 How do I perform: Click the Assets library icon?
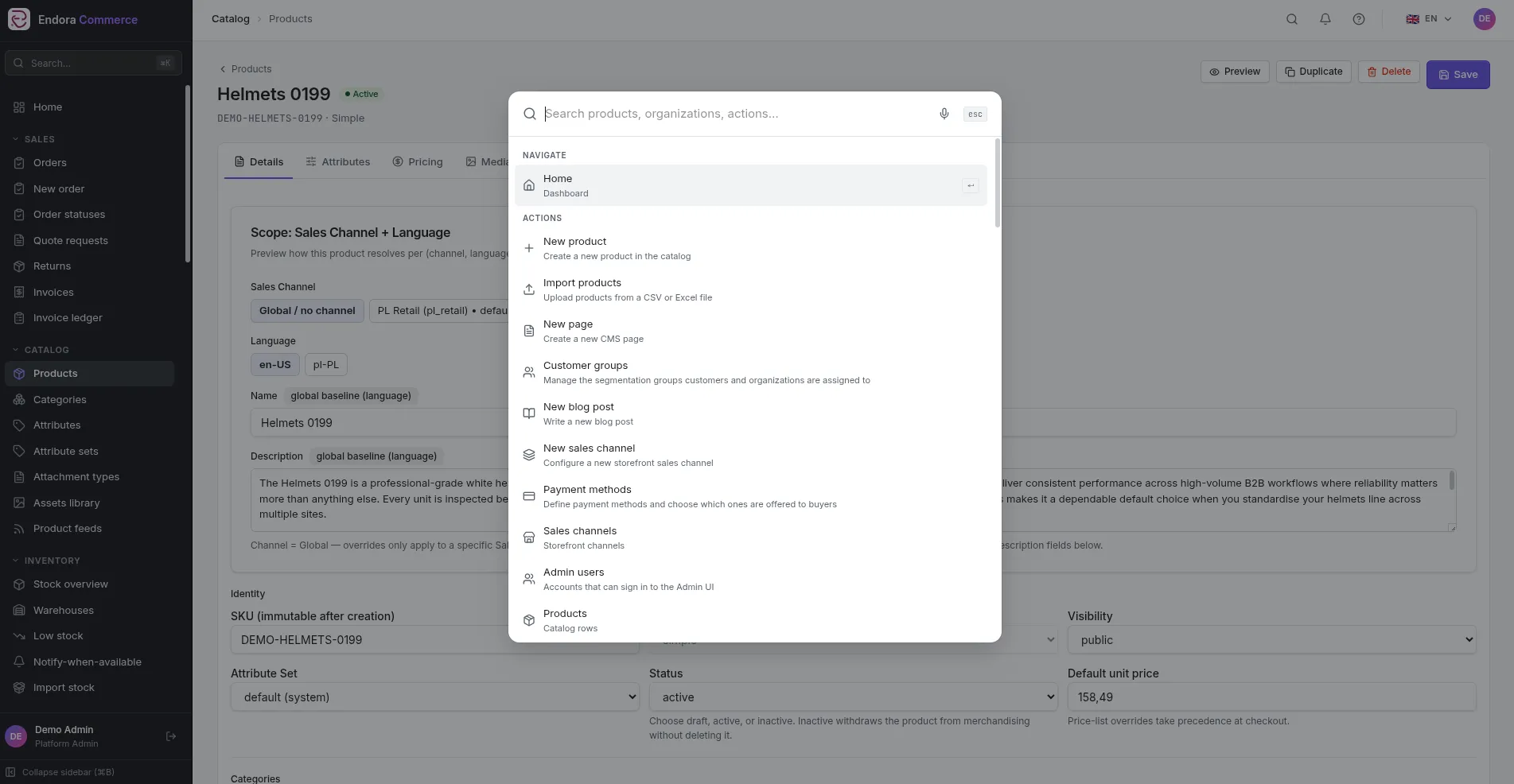pos(19,503)
